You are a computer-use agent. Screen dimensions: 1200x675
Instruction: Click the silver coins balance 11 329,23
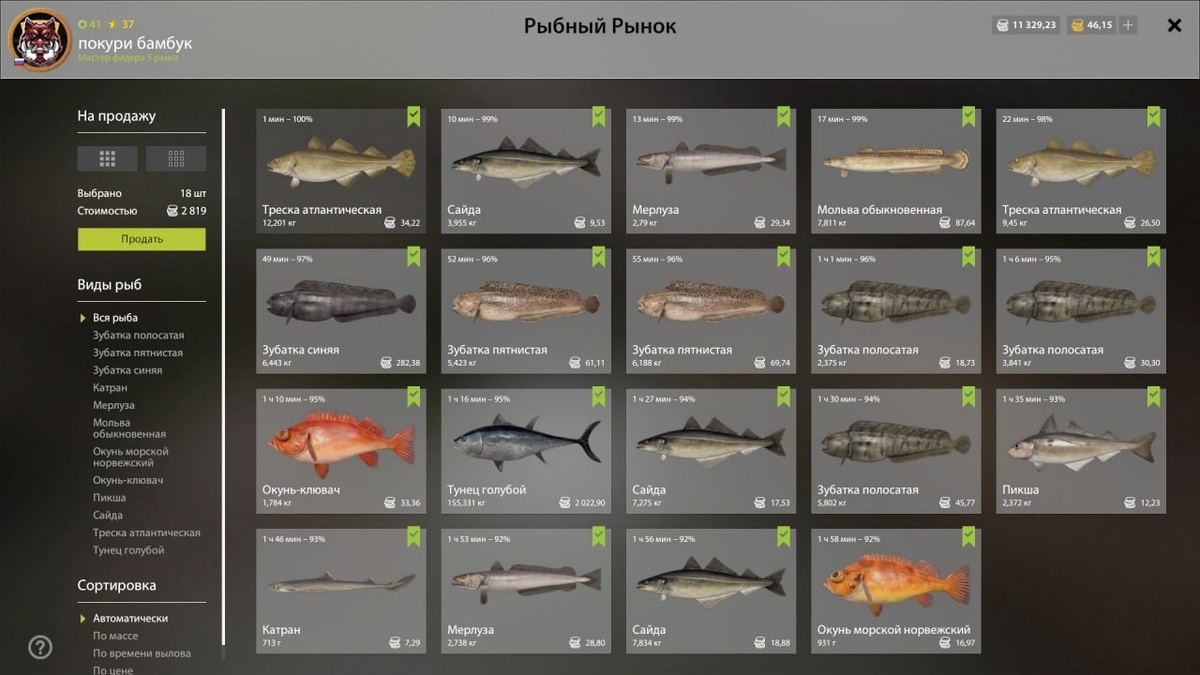(x=1025, y=25)
